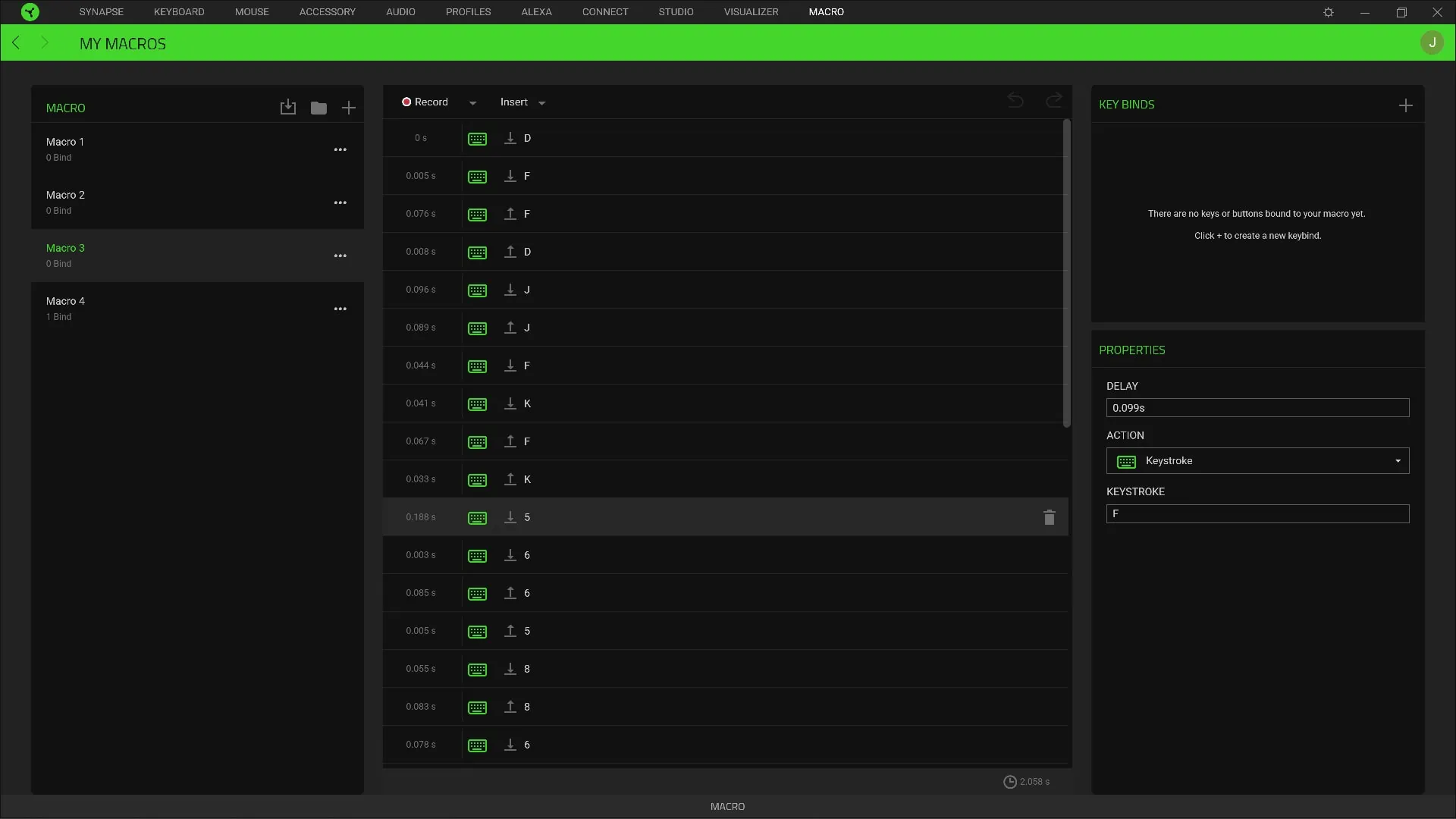Open the Insert dropdown
This screenshot has height=819, width=1456.
tap(522, 102)
